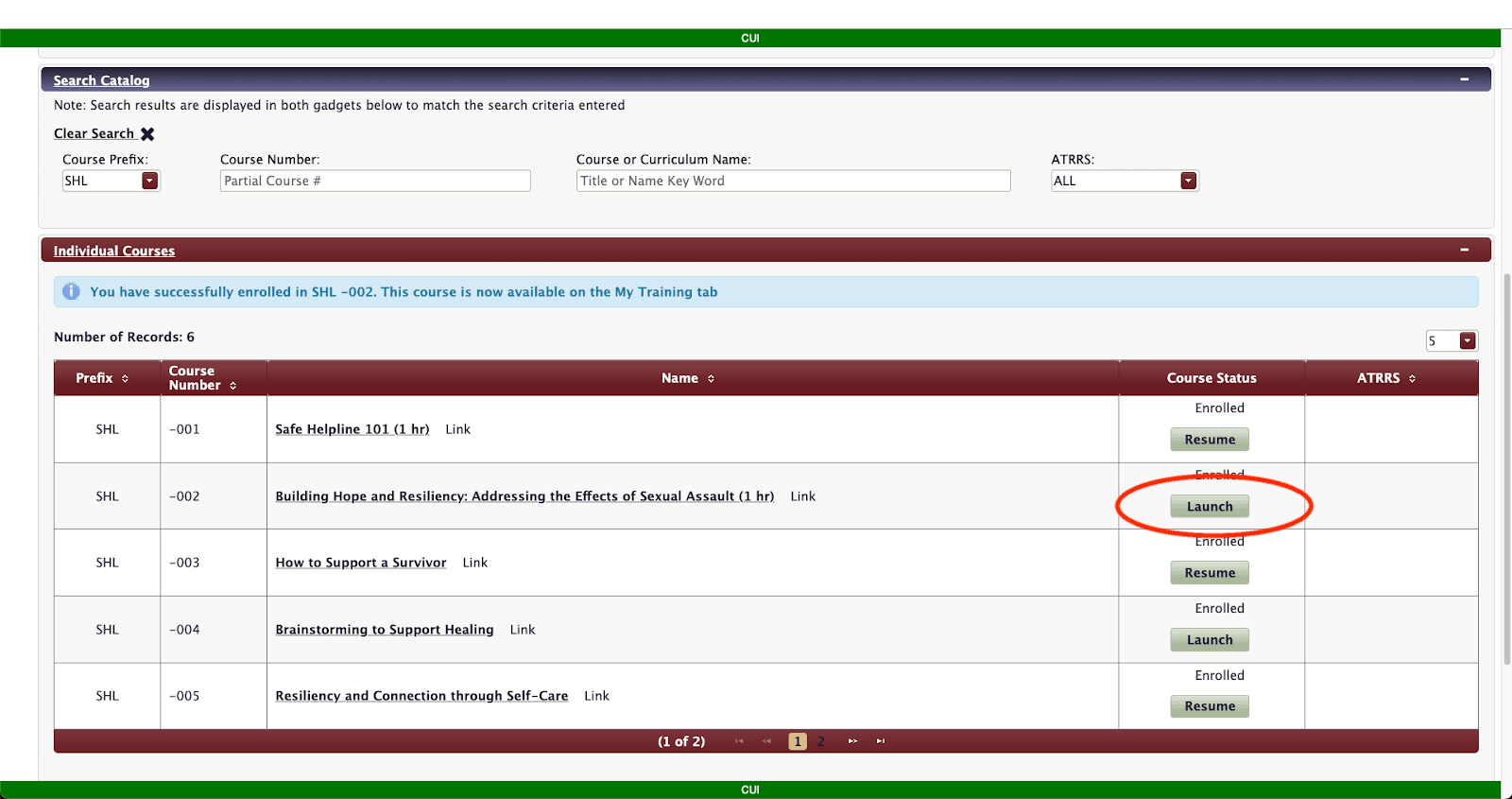Jump to the last page of results
1512x799 pixels.
click(x=880, y=741)
